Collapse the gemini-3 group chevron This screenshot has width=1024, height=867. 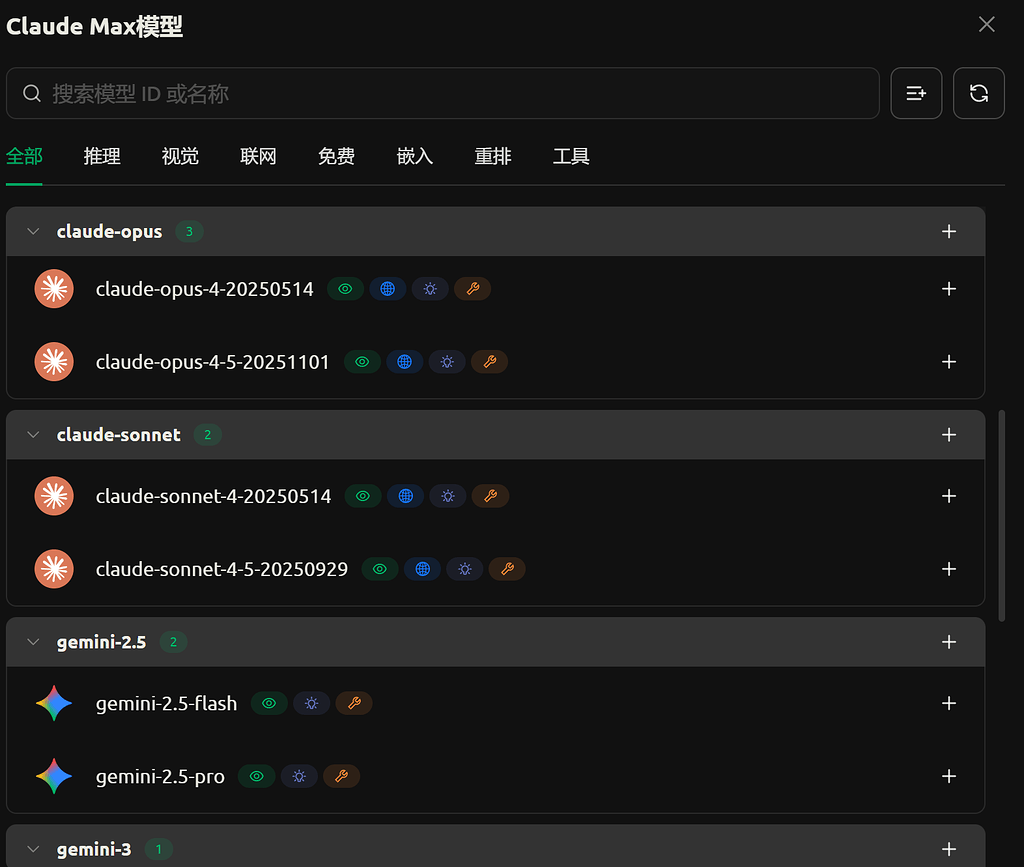point(33,849)
